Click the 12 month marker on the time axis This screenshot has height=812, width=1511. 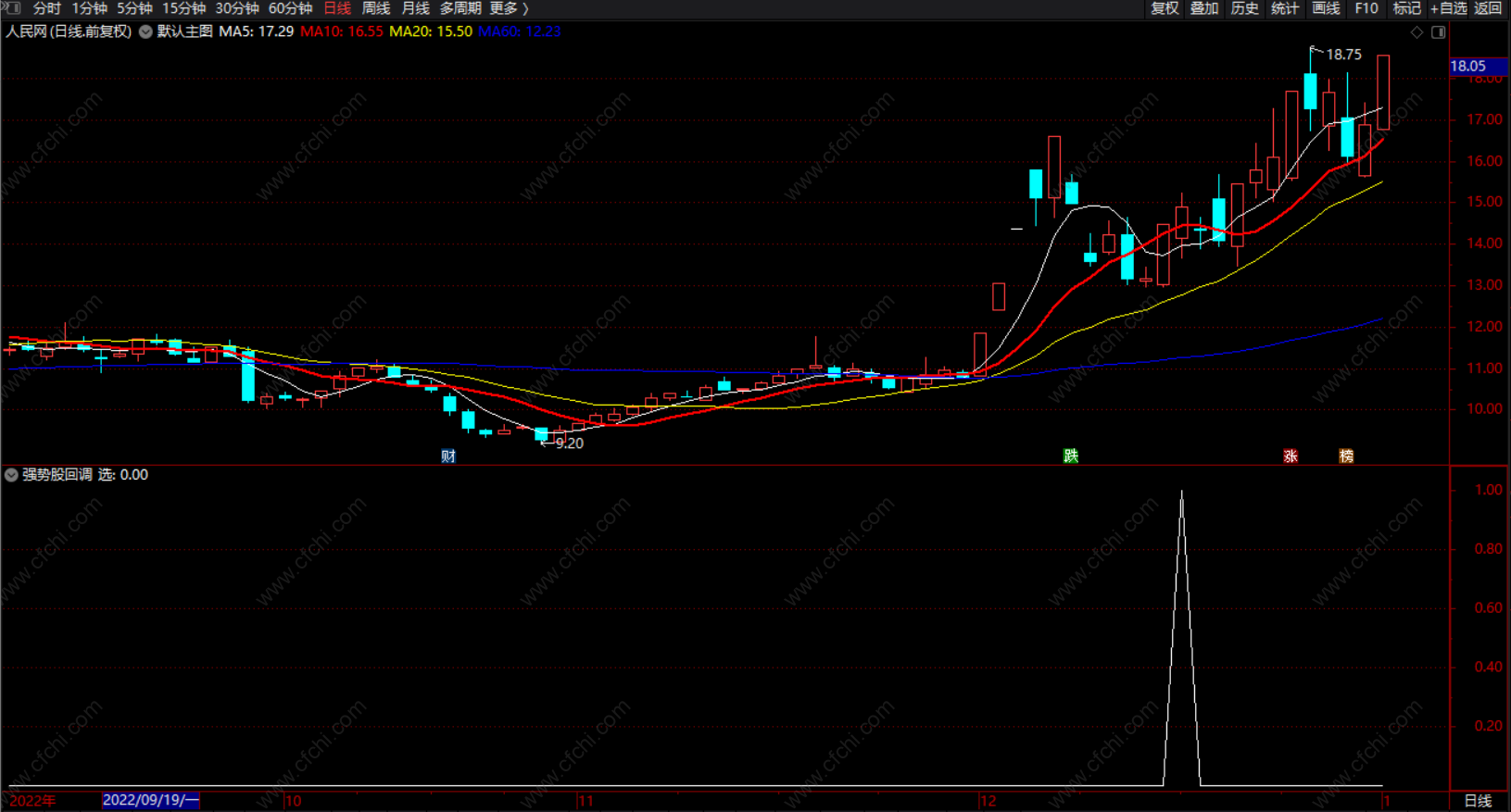click(988, 801)
